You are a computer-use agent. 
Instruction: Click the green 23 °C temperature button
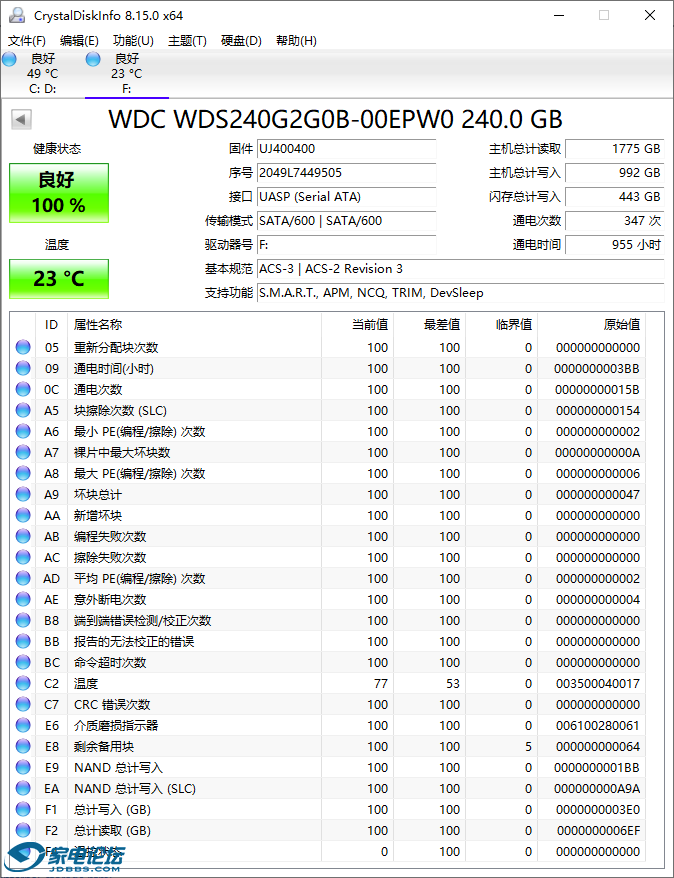pos(59,279)
